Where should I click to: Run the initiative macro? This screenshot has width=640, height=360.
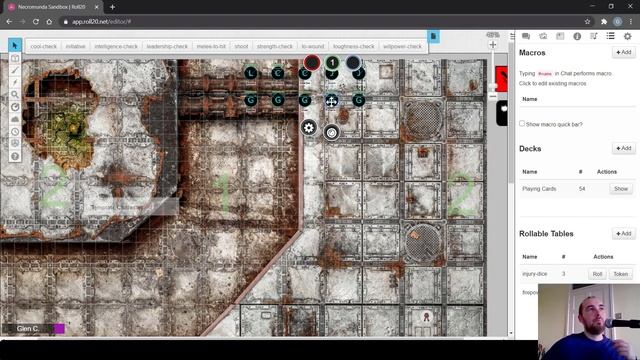[x=76, y=47]
